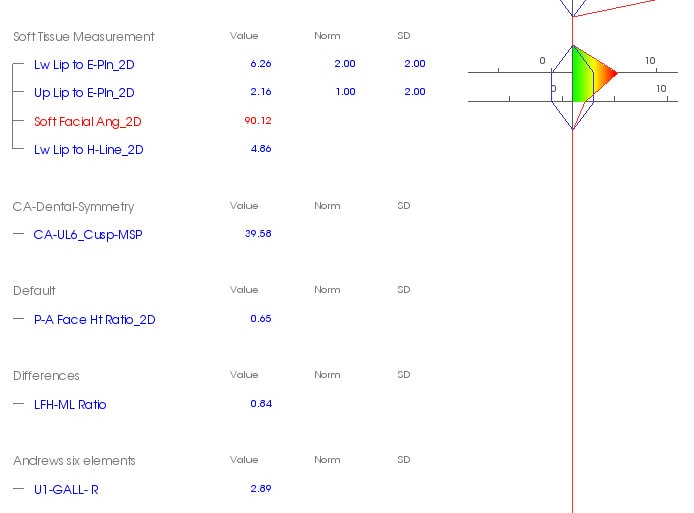Image resolution: width=694 pixels, height=513 pixels.
Task: Click the SD column header under Soft Tissue
Action: click(404, 36)
